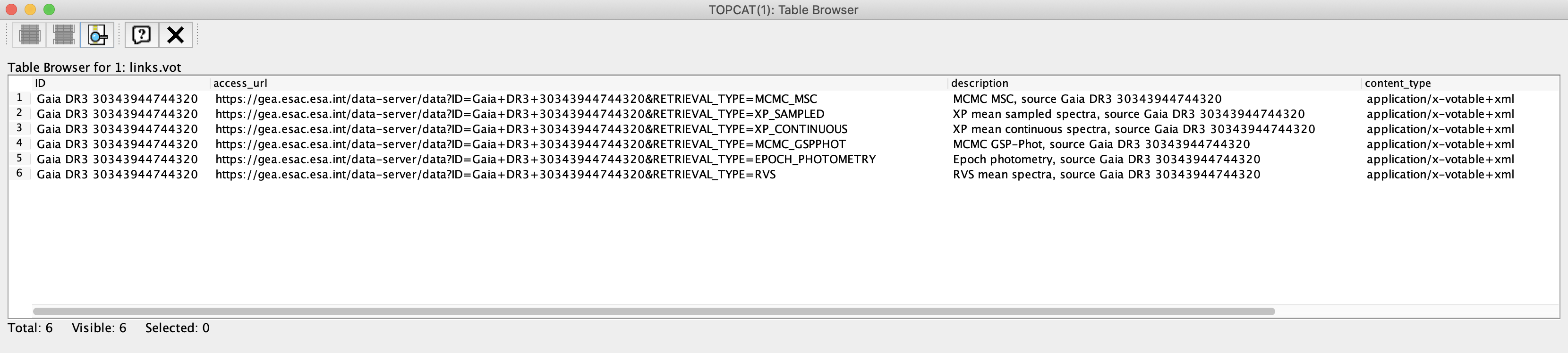The width and height of the screenshot is (1568, 353).
Task: Click access_url ending in RETRIEVAL_TYPE=EPOCH_PHOTOMETRY
Action: 545,160
